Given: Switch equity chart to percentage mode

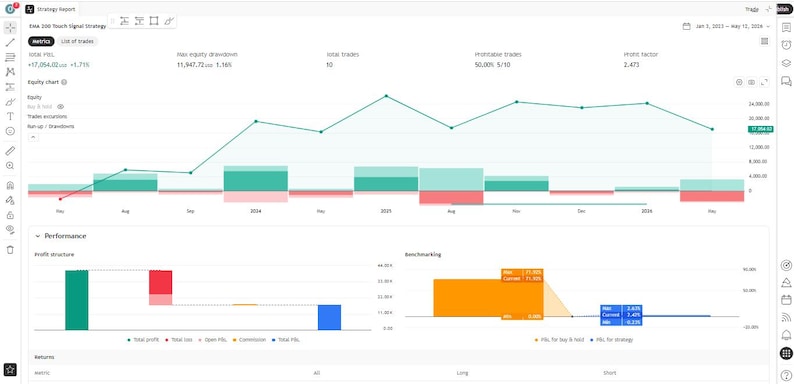Looking at the screenshot, I should (x=739, y=82).
